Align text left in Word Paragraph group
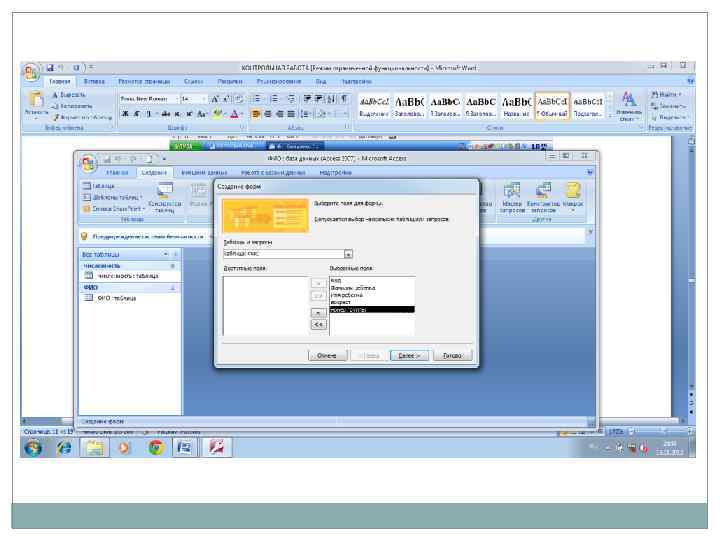 pyautogui.click(x=255, y=114)
